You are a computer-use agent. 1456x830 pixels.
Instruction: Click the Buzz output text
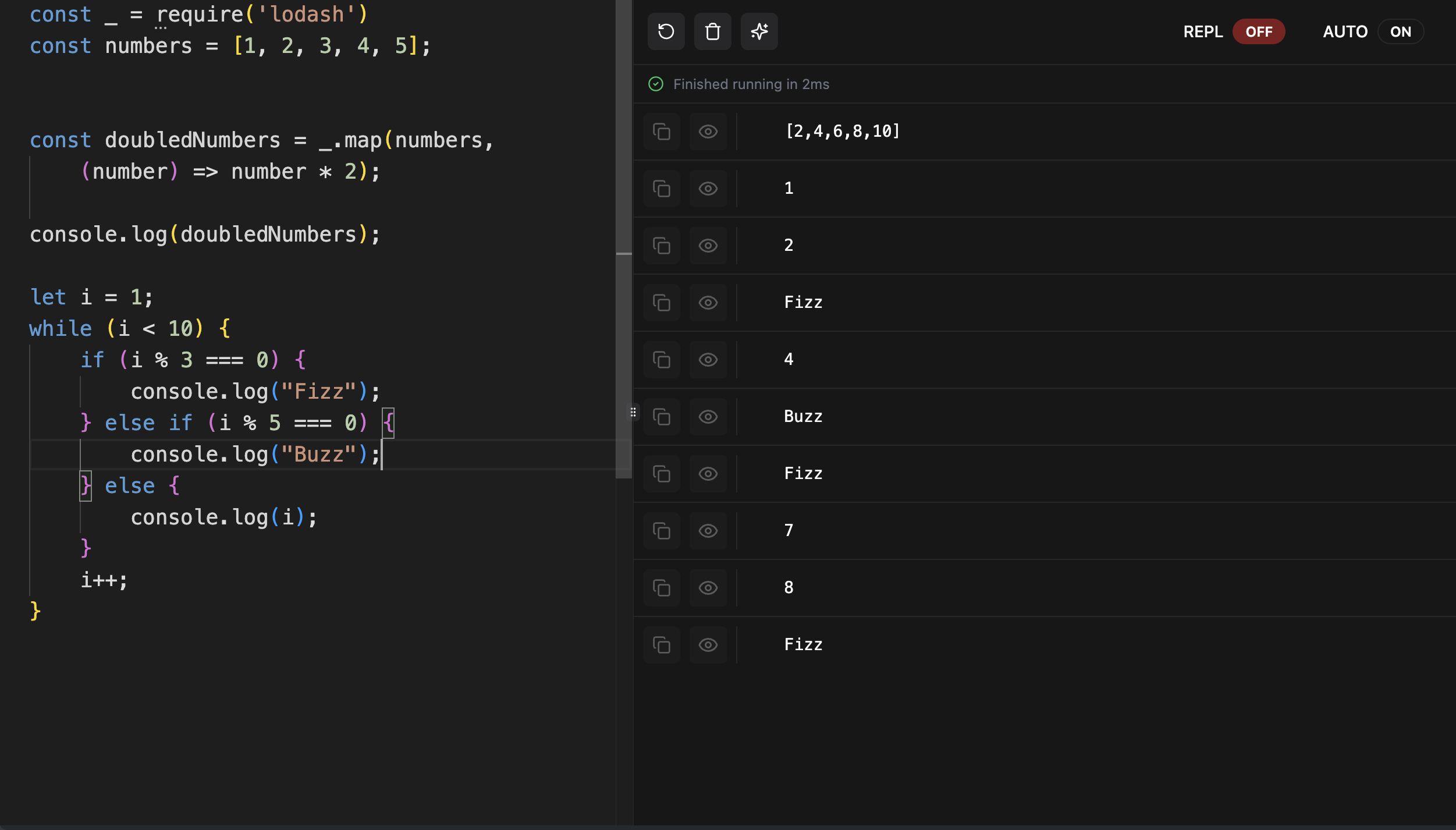803,417
